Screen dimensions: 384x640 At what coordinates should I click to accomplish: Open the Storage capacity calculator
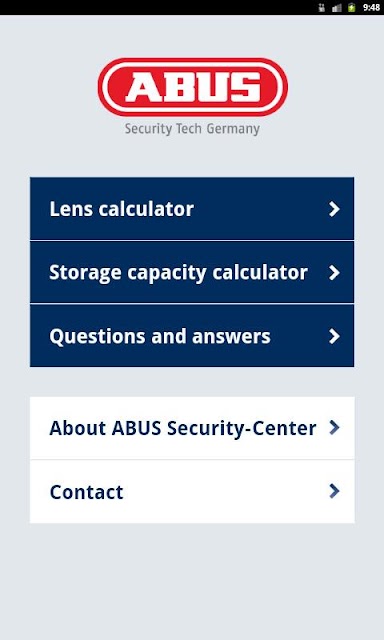[192, 272]
